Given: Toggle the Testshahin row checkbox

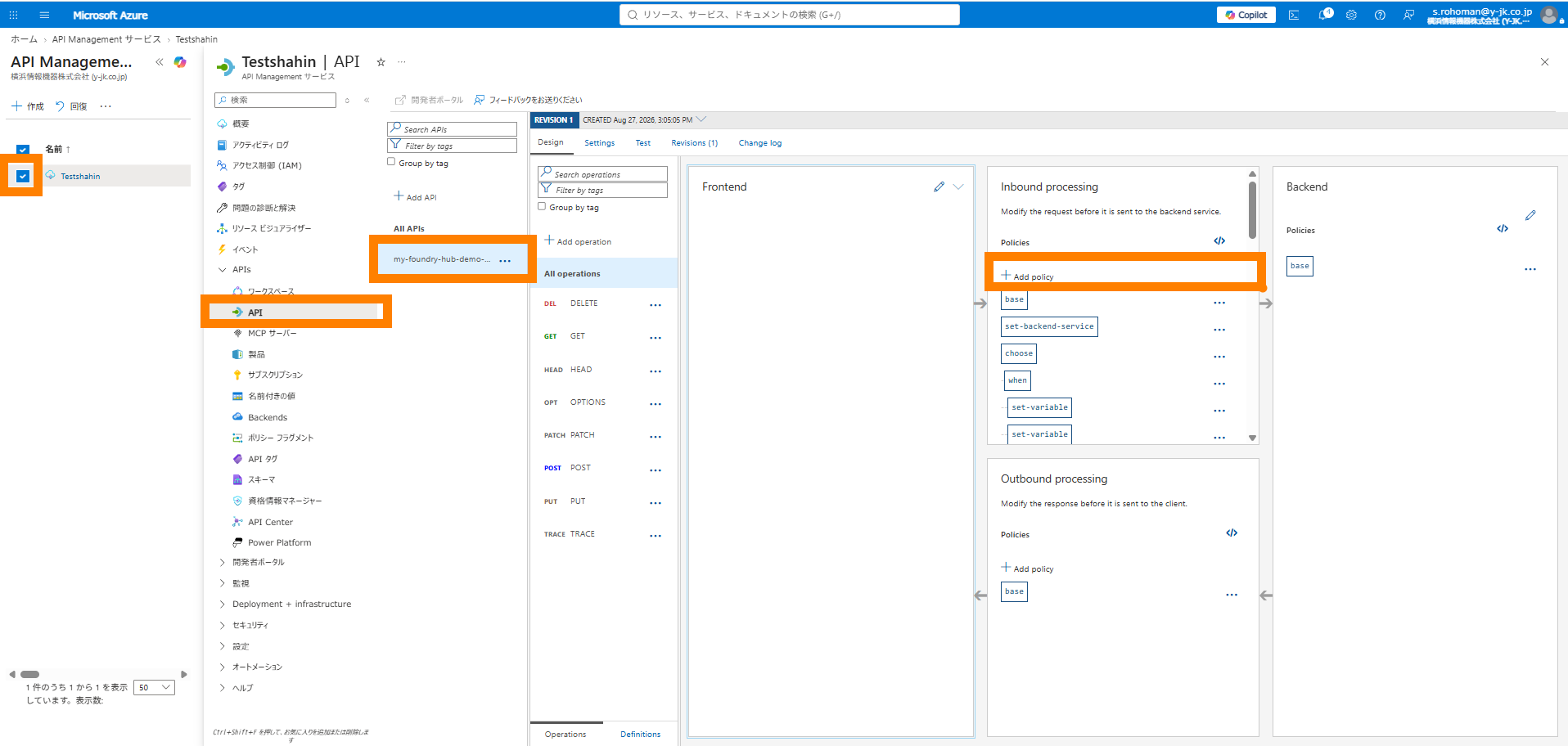Looking at the screenshot, I should point(23,176).
